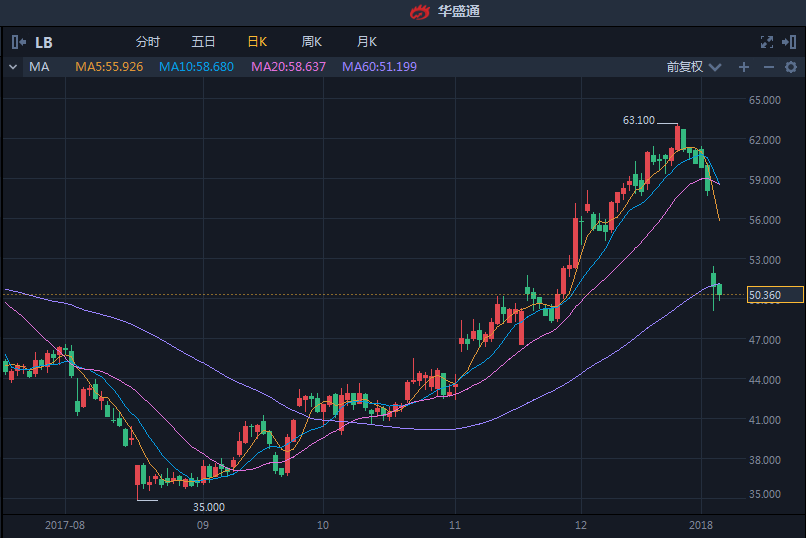Screen dimensions: 806x538
Task: Click the chart tools icon at top right
Action: [x=790, y=42]
